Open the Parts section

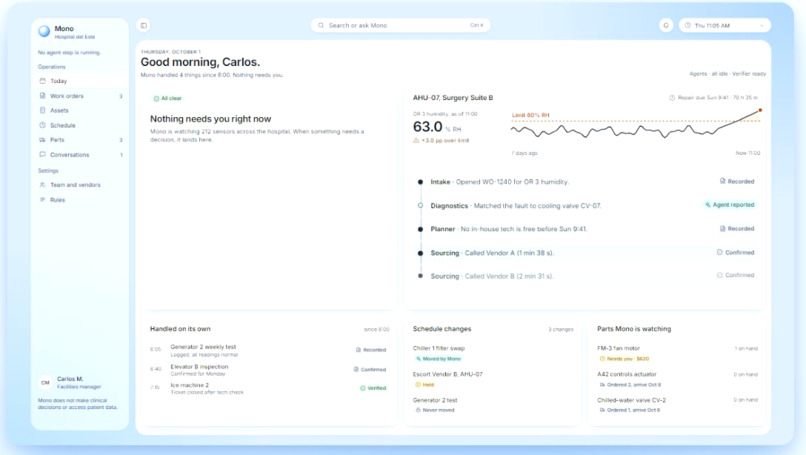coord(81,140)
